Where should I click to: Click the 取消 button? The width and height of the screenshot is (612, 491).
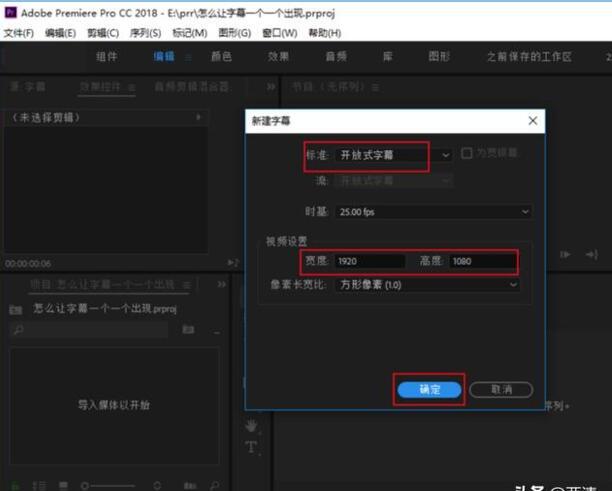click(501, 390)
